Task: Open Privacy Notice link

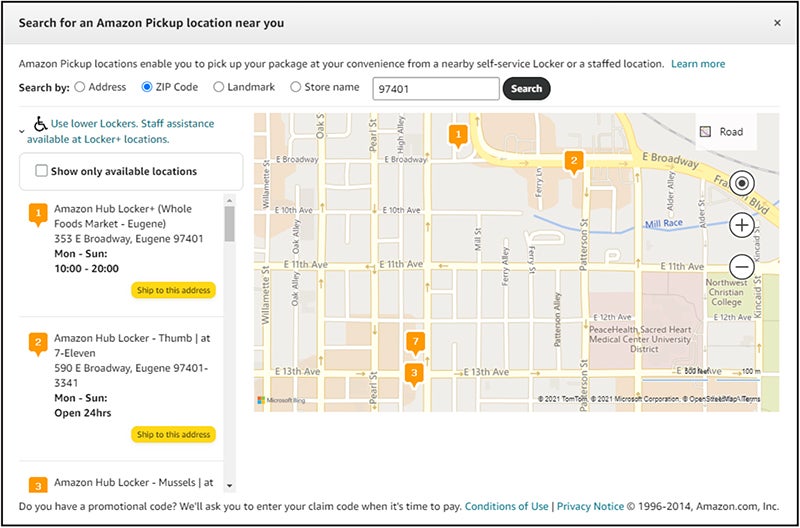Action: tap(590, 507)
